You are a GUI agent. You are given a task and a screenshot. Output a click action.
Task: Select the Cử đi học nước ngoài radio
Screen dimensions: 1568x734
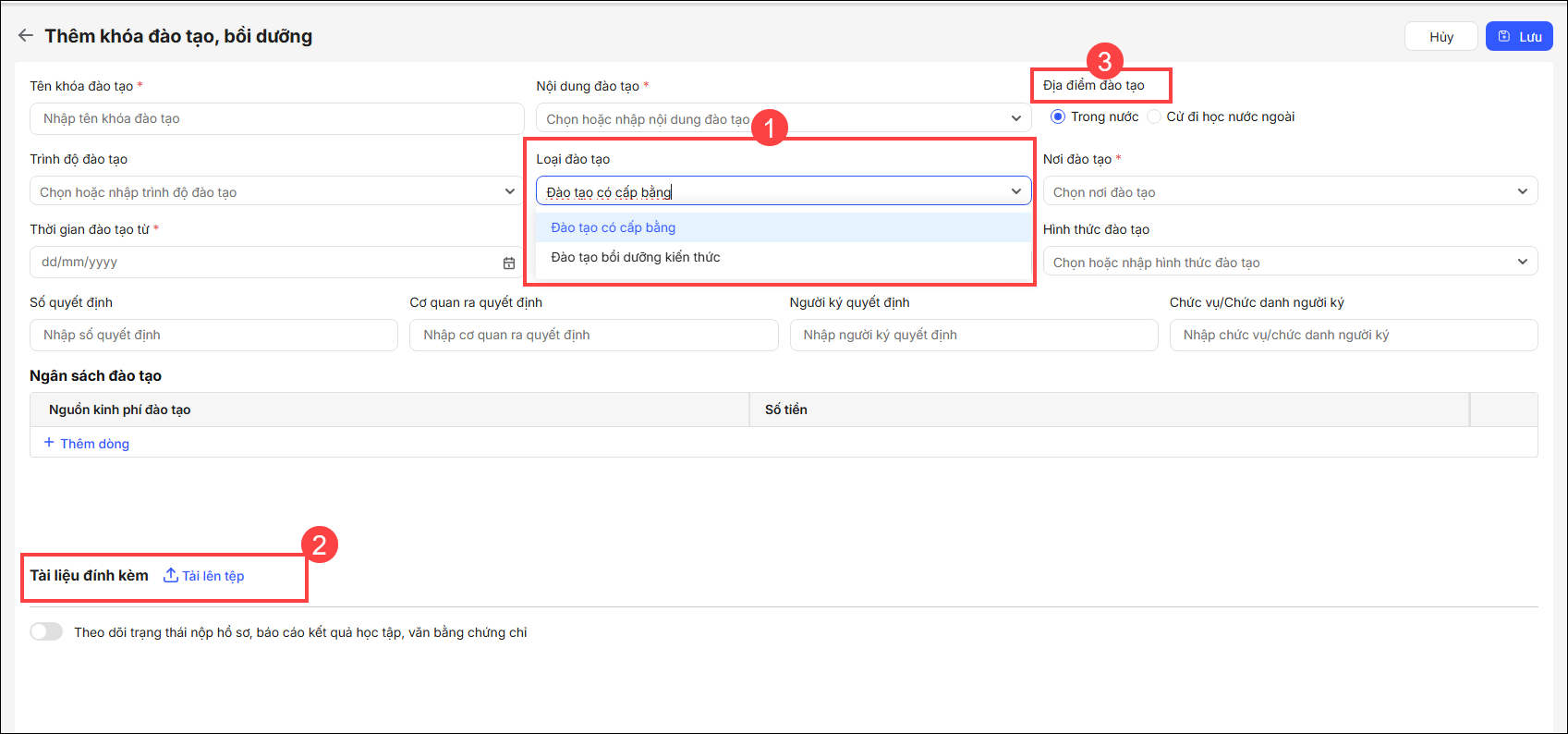tap(1154, 116)
